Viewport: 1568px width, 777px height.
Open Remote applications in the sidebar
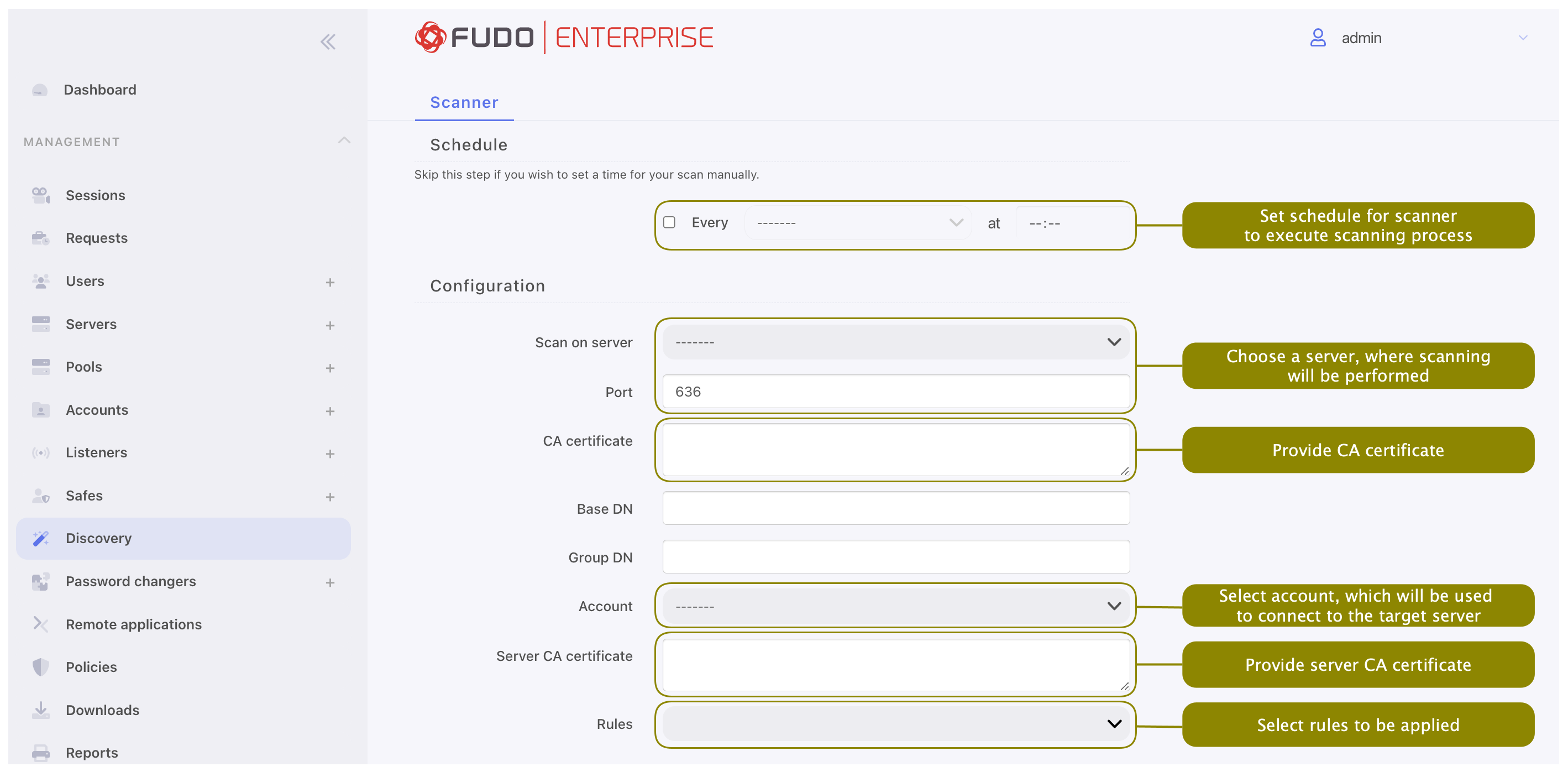(133, 624)
